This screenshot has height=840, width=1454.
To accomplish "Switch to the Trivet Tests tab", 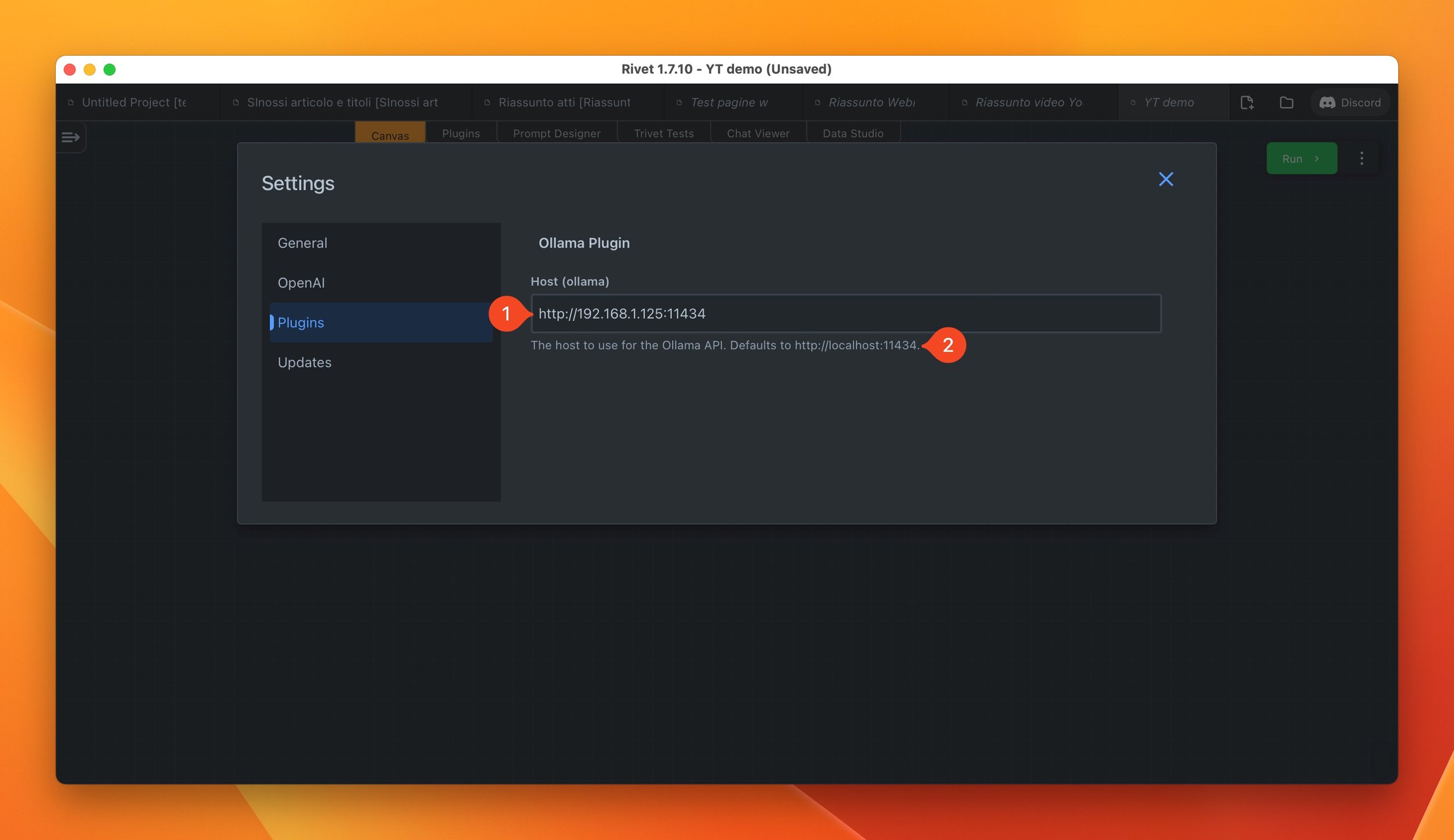I will pos(664,133).
